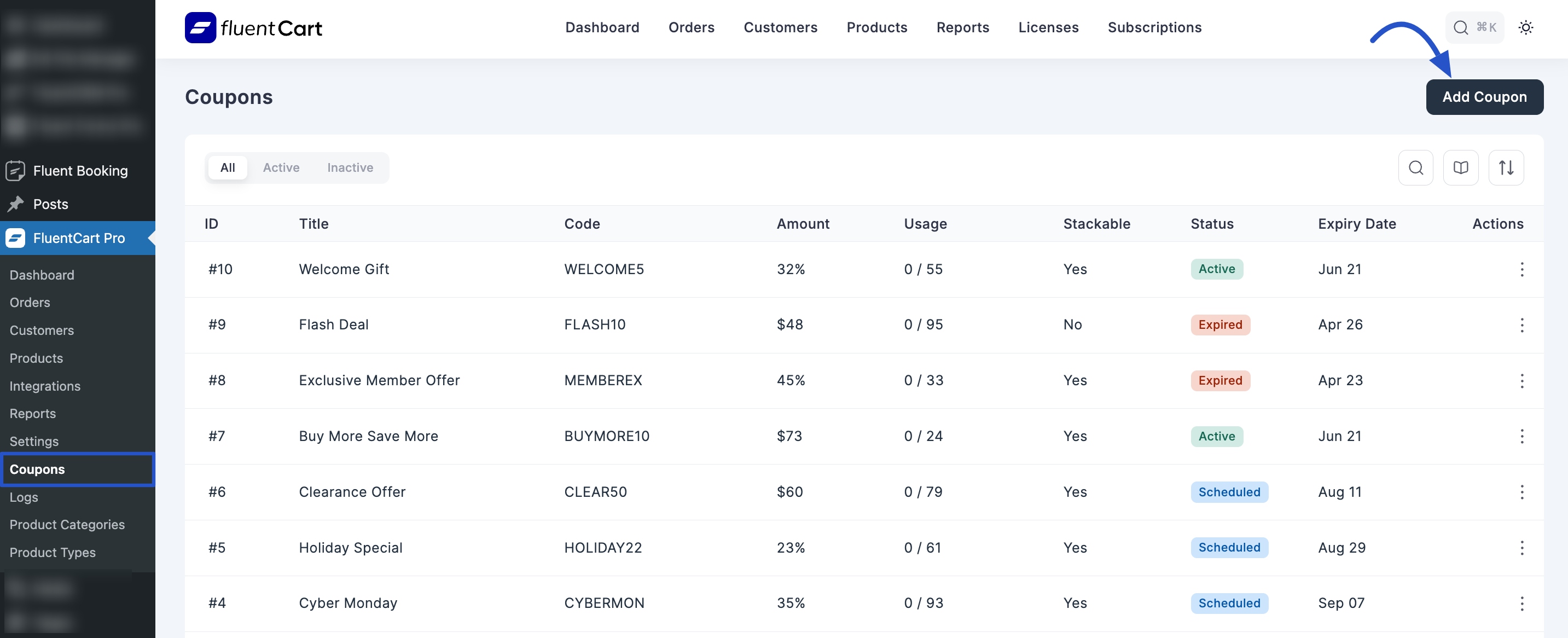Go to Licenses in the top menu
This screenshot has width=1568, height=638.
tap(1048, 27)
